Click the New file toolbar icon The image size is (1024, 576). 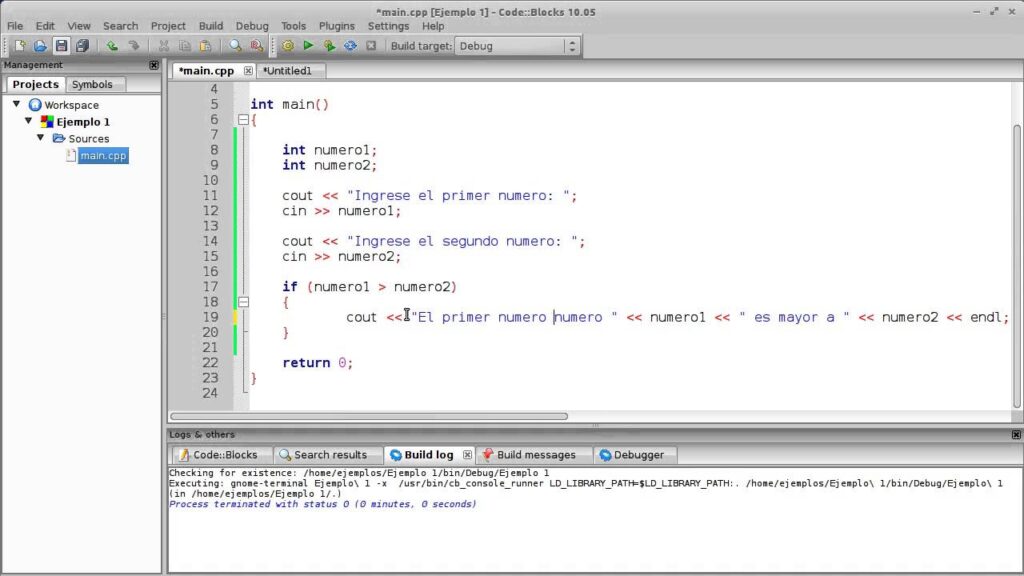point(19,46)
